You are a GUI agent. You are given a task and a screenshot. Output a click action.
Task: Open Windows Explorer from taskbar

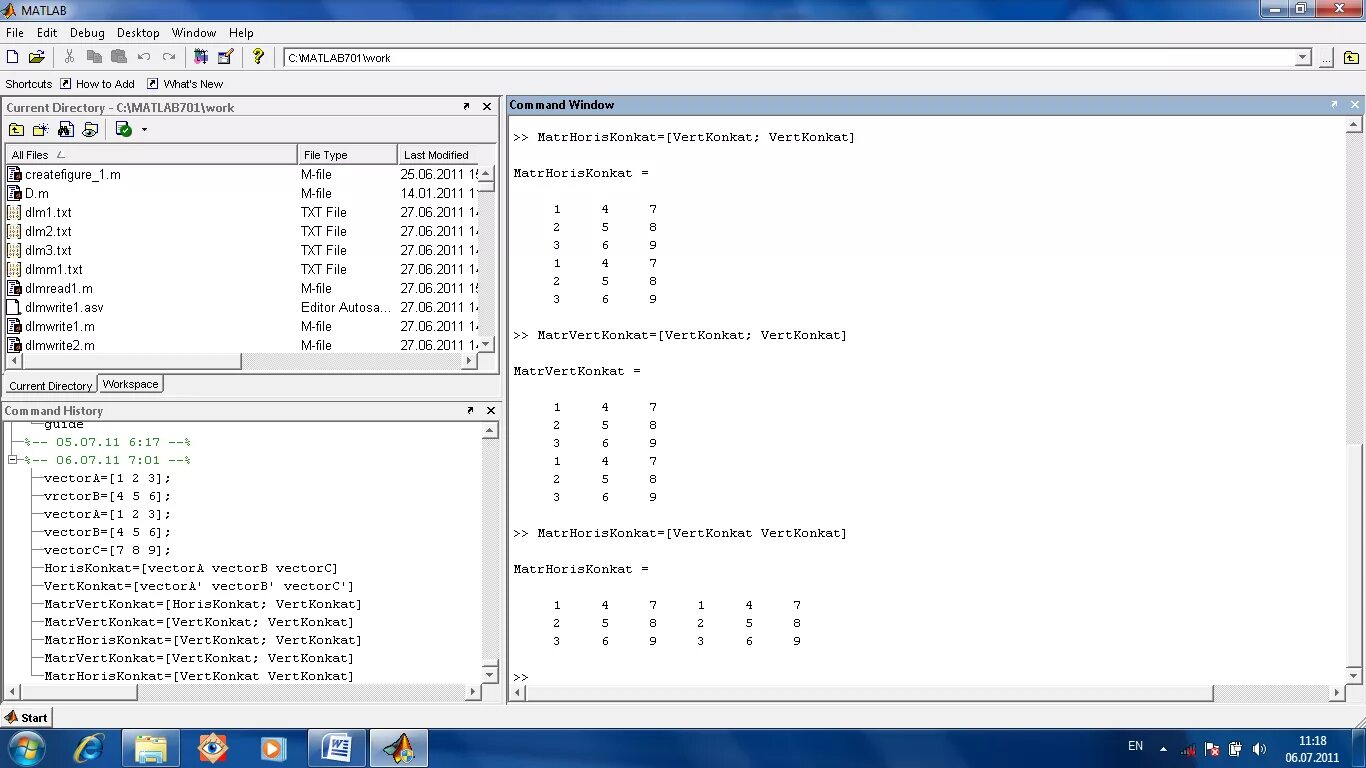pos(151,748)
